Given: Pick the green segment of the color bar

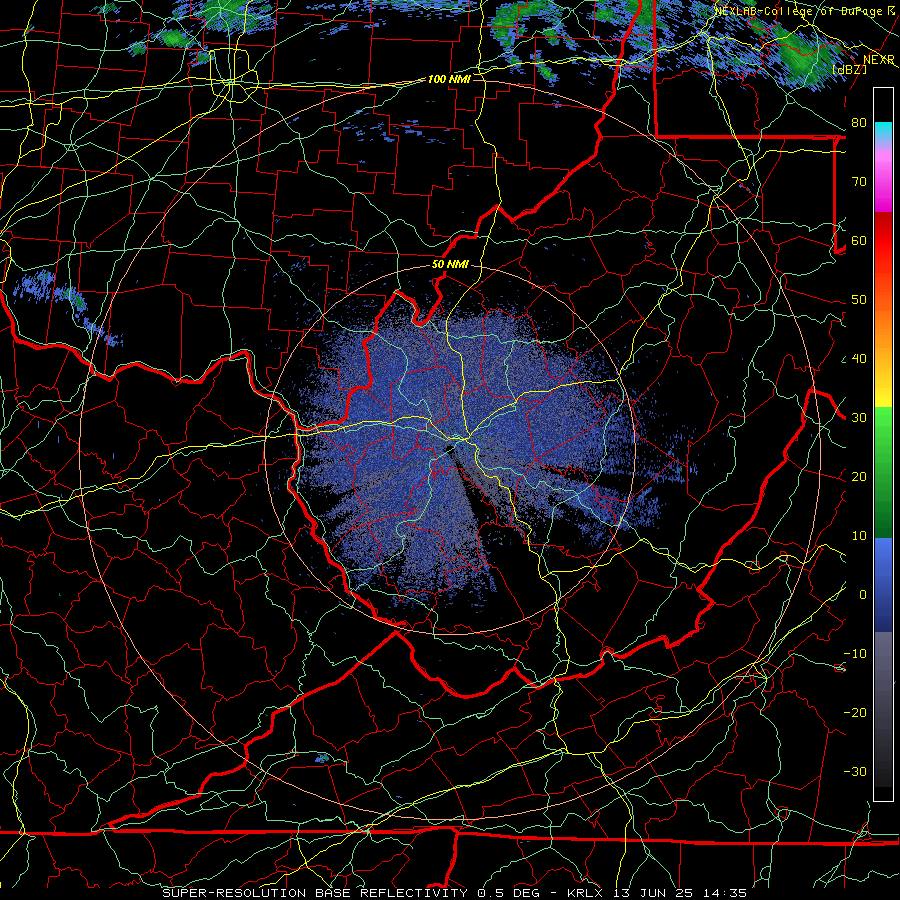Looking at the screenshot, I should 883,472.
